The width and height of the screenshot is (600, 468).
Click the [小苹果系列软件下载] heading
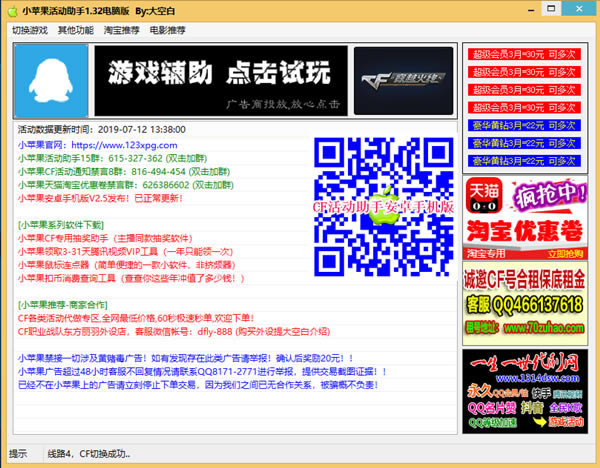(x=61, y=225)
